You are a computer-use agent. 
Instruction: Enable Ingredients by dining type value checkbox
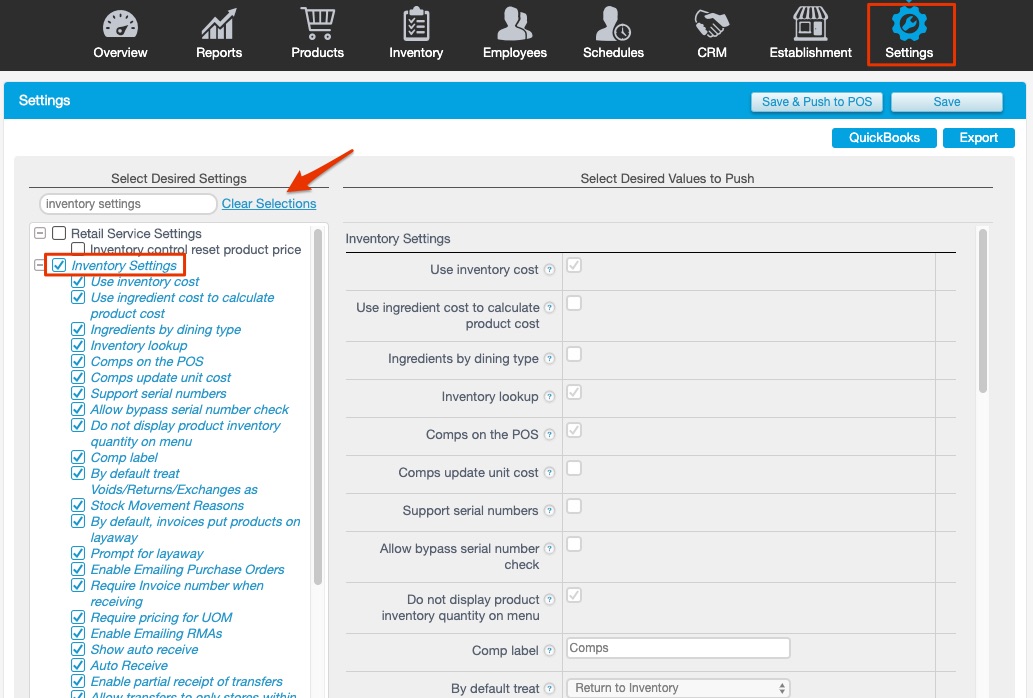click(574, 355)
